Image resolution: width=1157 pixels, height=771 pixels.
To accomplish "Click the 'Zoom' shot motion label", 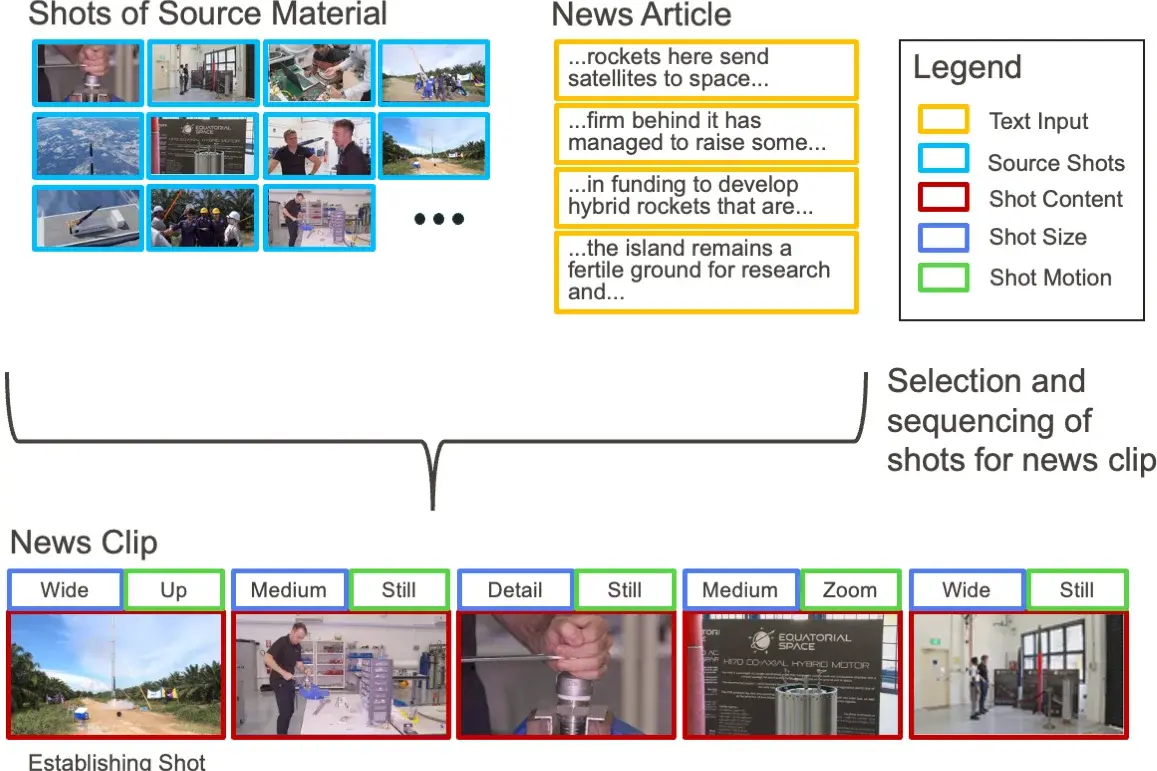I will [x=850, y=590].
